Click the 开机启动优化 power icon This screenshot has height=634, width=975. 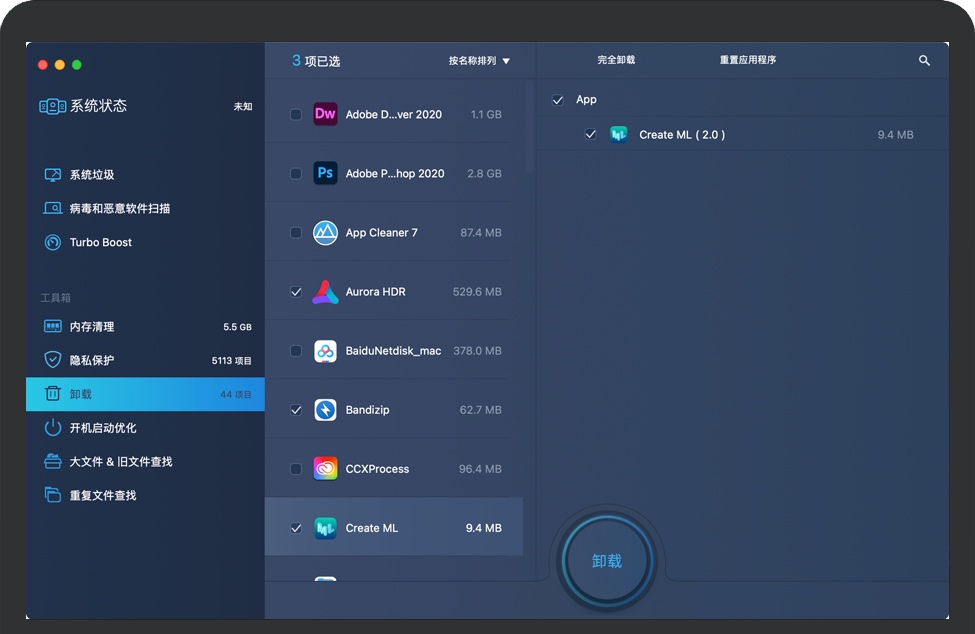click(53, 428)
